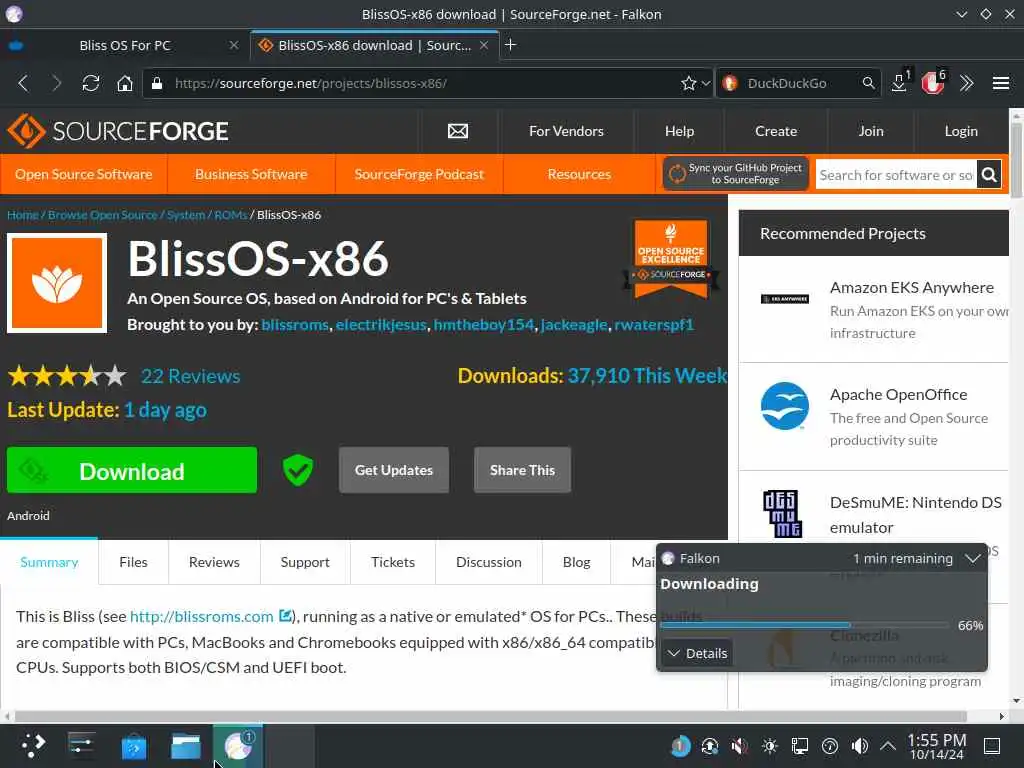Click the SourceForge search magnifier button

[989, 175]
